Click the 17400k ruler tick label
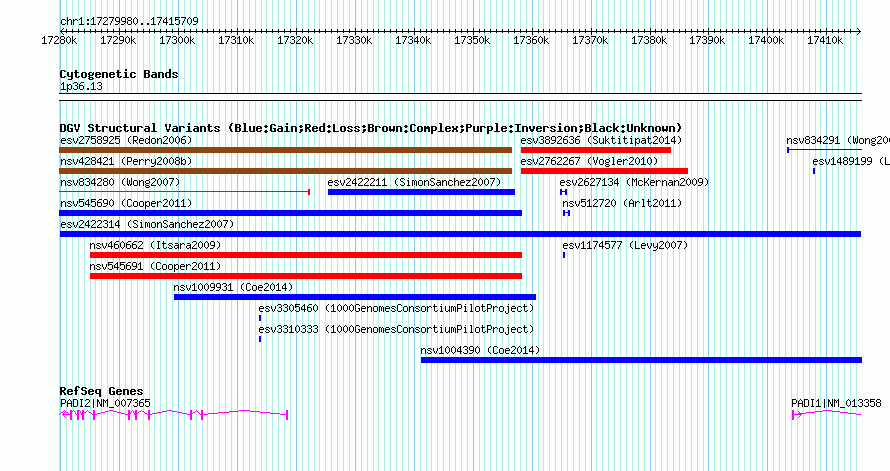The image size is (890, 471). click(766, 41)
